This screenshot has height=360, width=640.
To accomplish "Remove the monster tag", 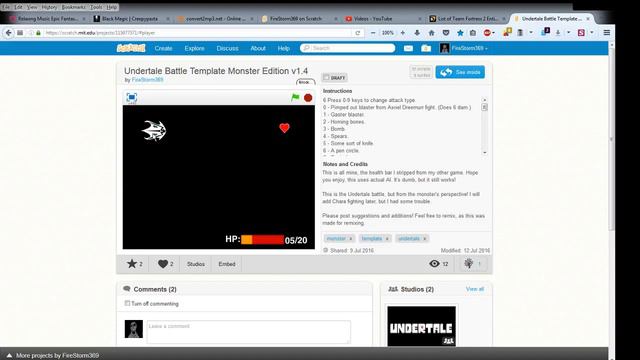I will (x=351, y=238).
